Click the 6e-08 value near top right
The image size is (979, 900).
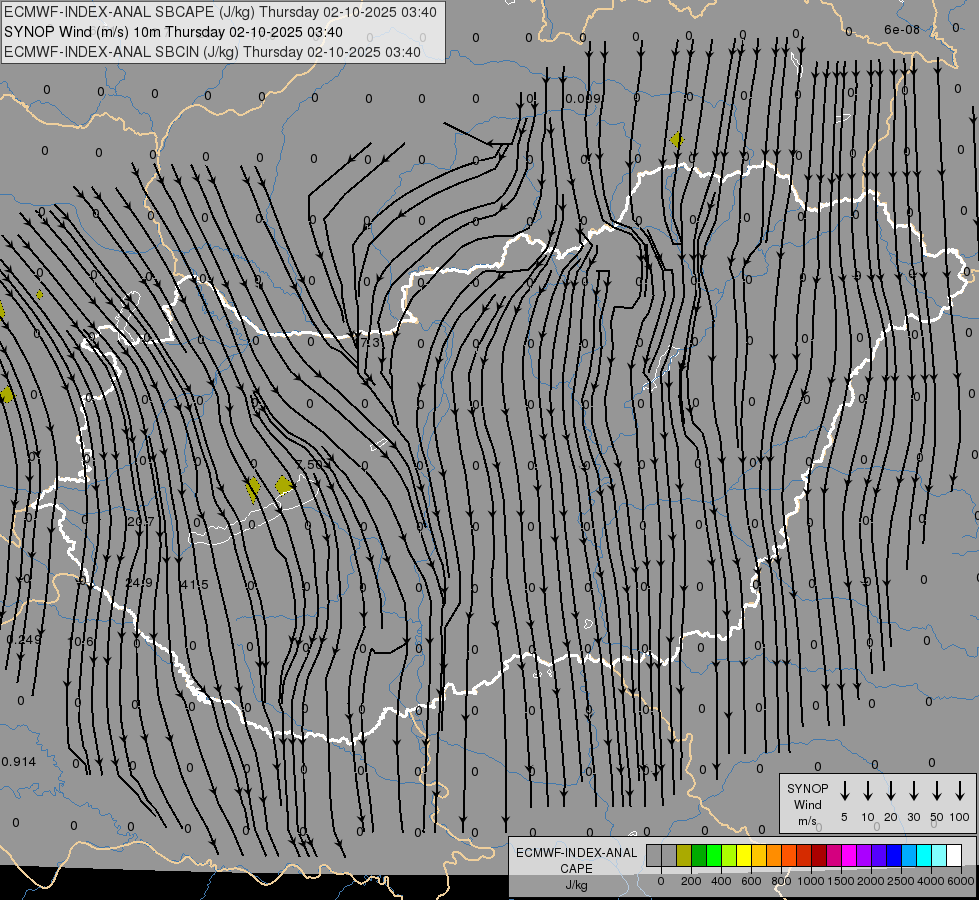coord(901,30)
